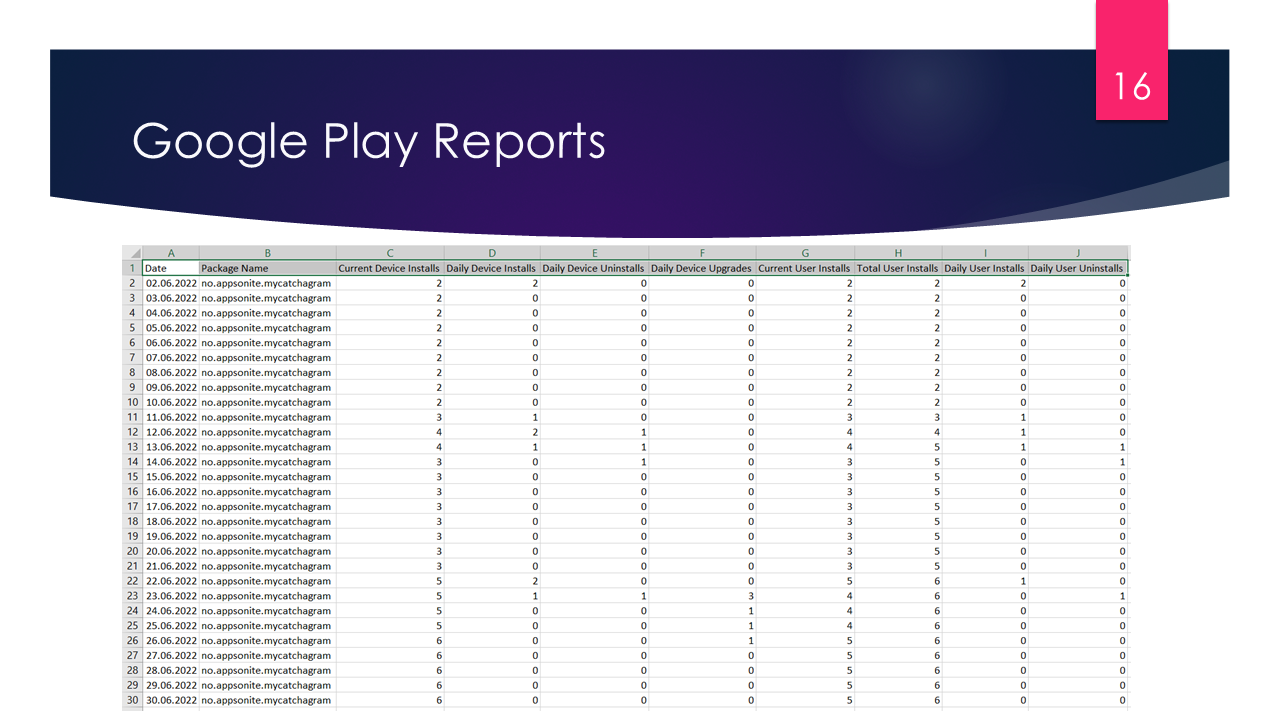
Task: Click the Current User Installs header
Action: pyautogui.click(x=805, y=268)
